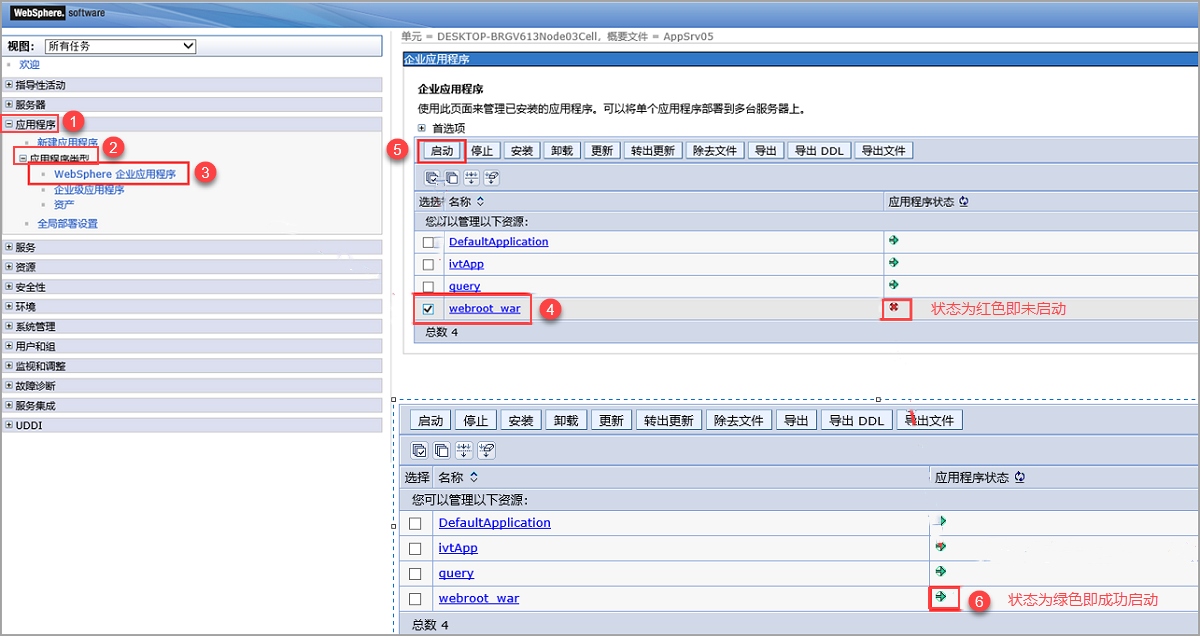The height and width of the screenshot is (636, 1200).
Task: Expand the 服务 navigation section
Action: pyautogui.click(x=9, y=247)
